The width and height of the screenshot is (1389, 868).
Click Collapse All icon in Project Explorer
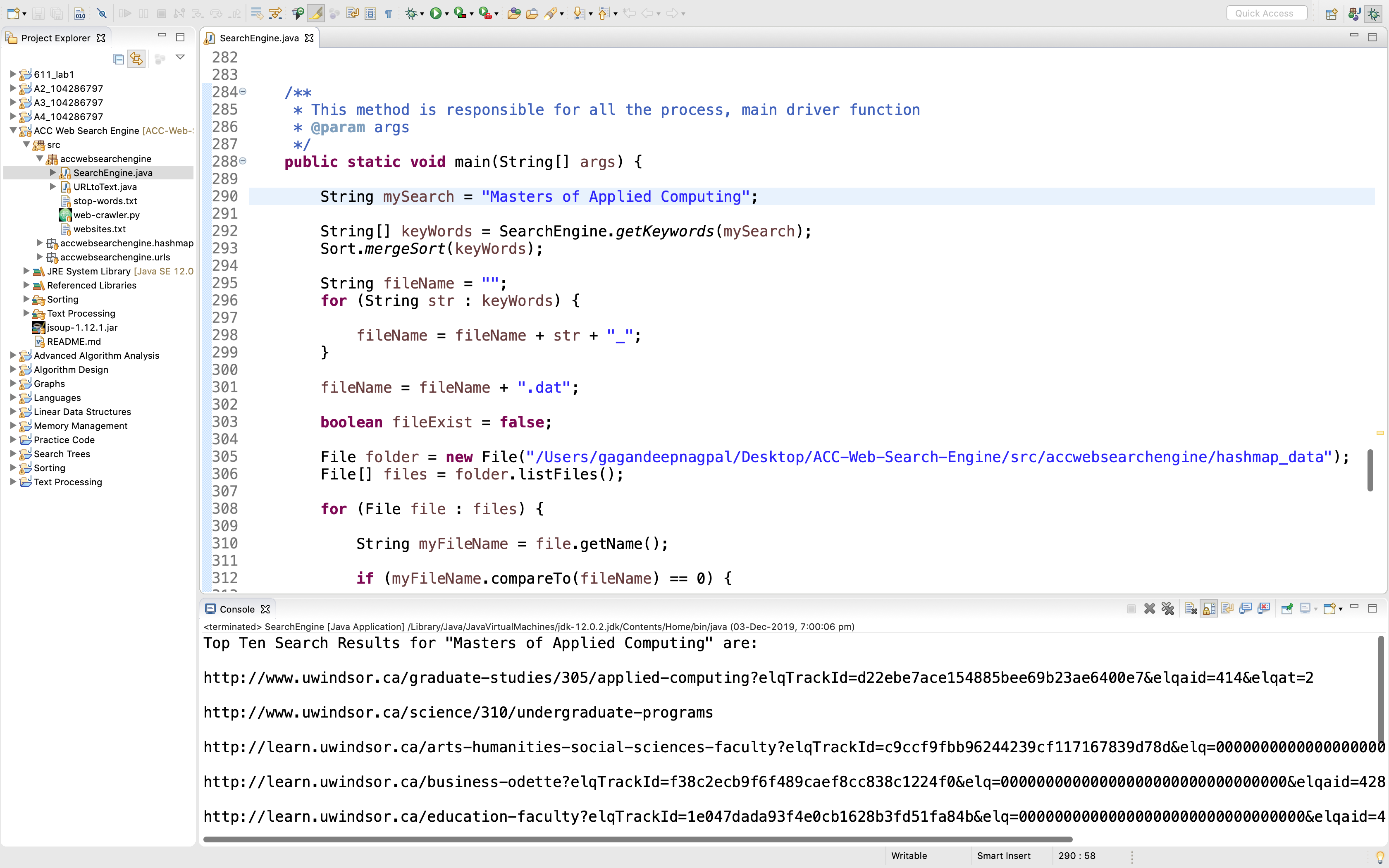click(x=118, y=59)
